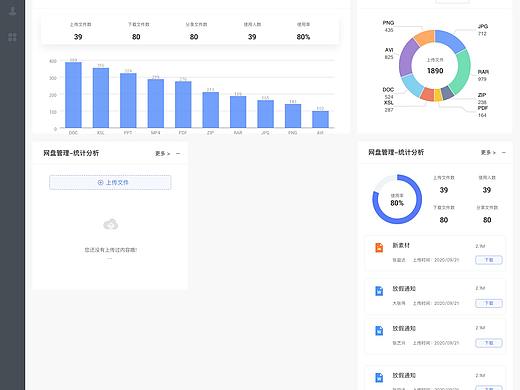
Task: Collapse the panel containing the 80% usage ring
Action: (504, 152)
